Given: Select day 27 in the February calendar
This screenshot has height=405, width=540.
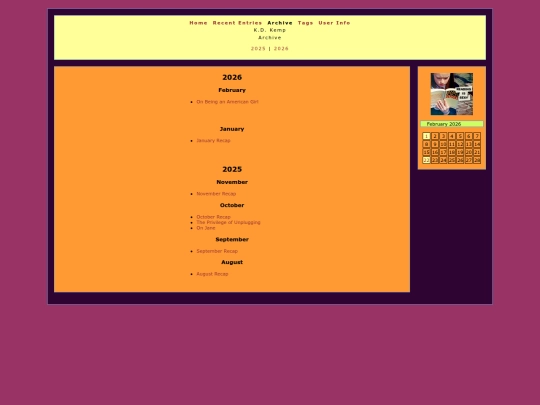Looking at the screenshot, I should click(x=469, y=160).
